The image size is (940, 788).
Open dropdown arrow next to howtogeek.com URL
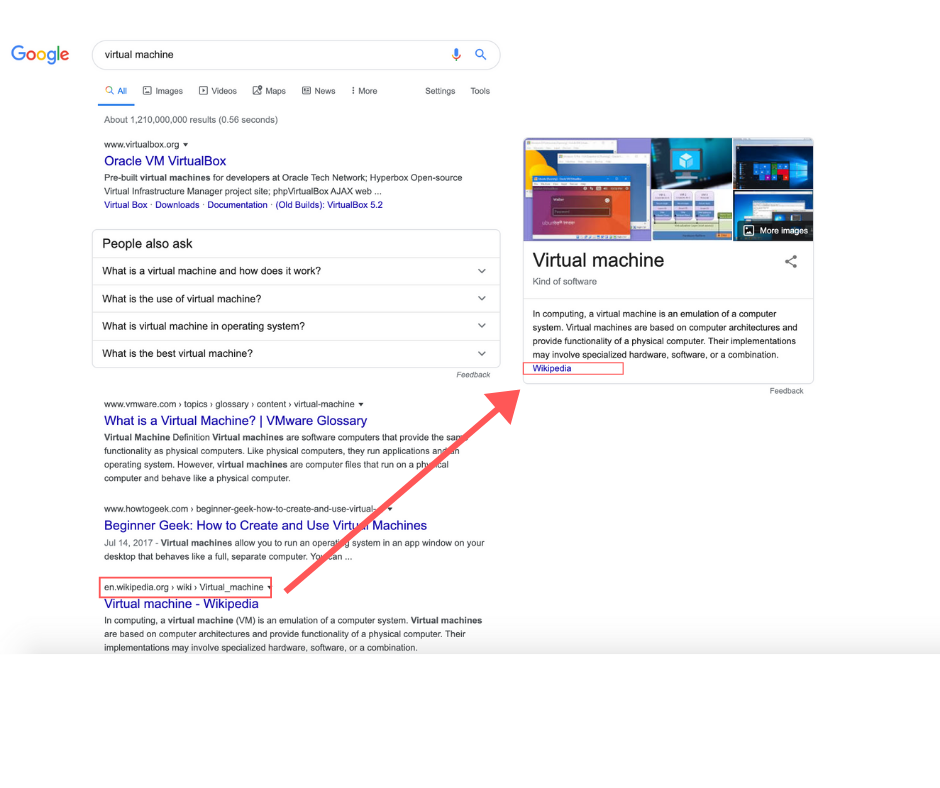coord(390,509)
